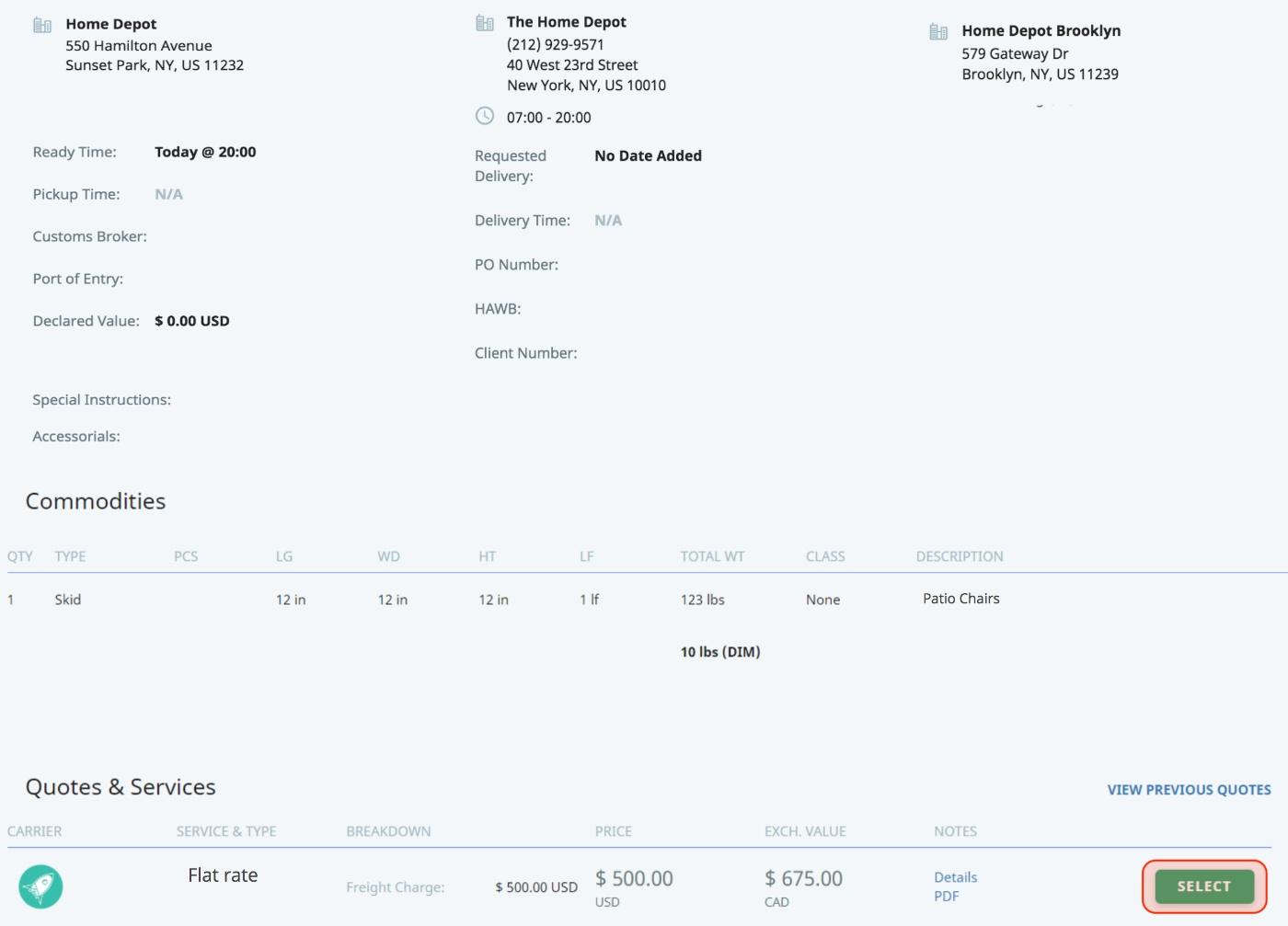Click the $ 675.00 CAD exchange value
The width and height of the screenshot is (1288, 926).
tap(803, 887)
